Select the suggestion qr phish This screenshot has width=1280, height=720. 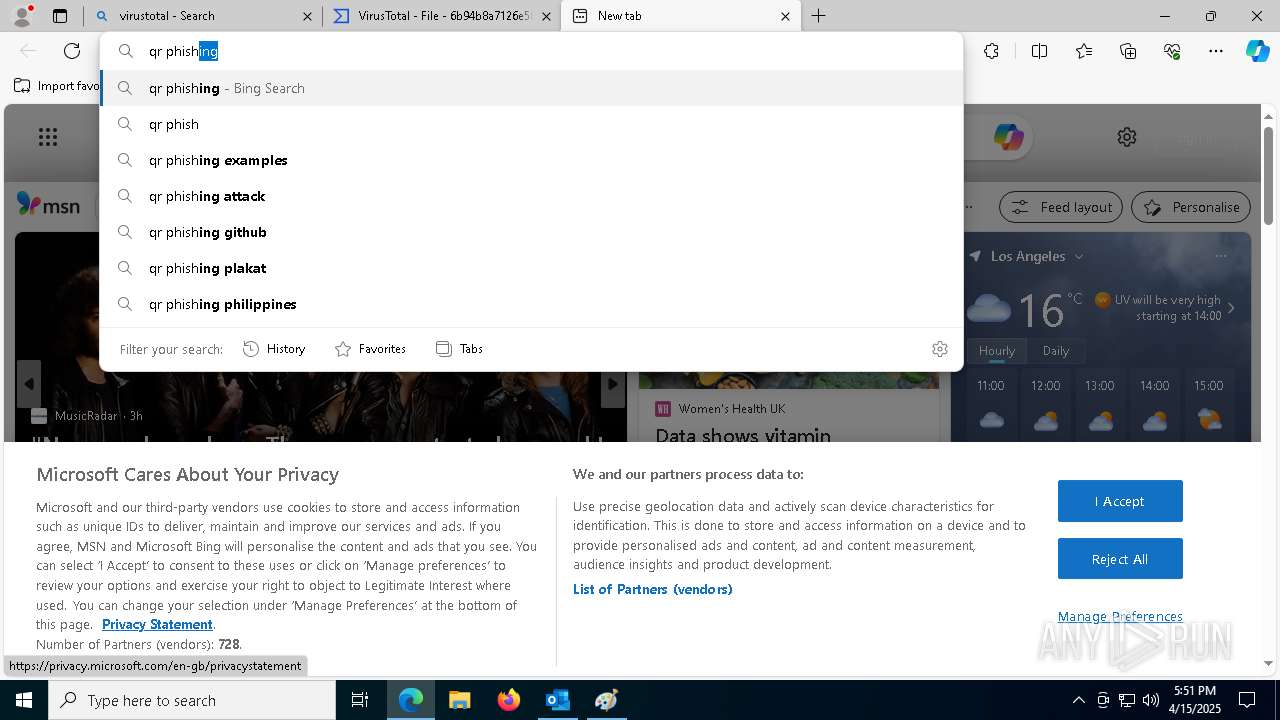(531, 124)
